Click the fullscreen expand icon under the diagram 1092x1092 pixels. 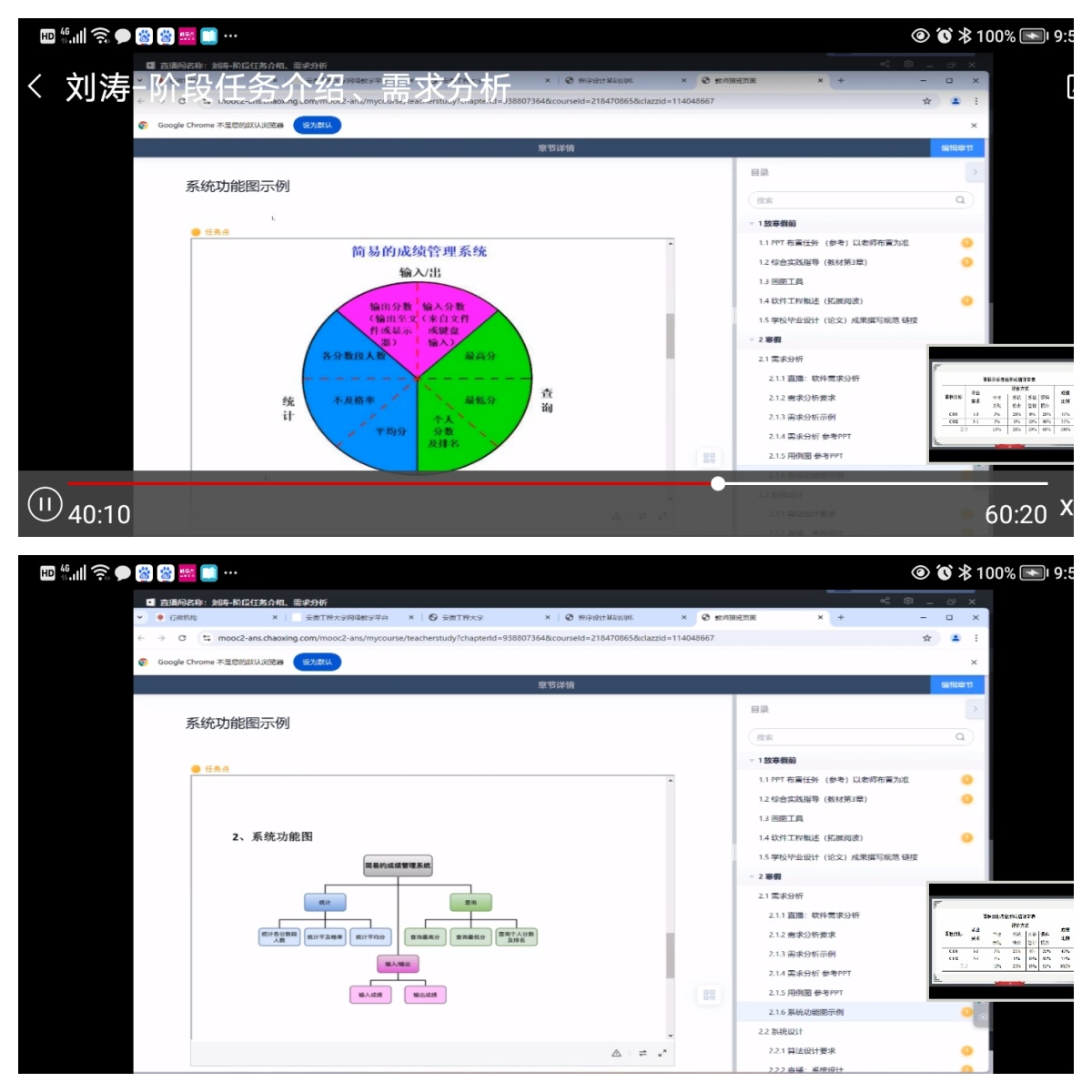click(662, 1053)
